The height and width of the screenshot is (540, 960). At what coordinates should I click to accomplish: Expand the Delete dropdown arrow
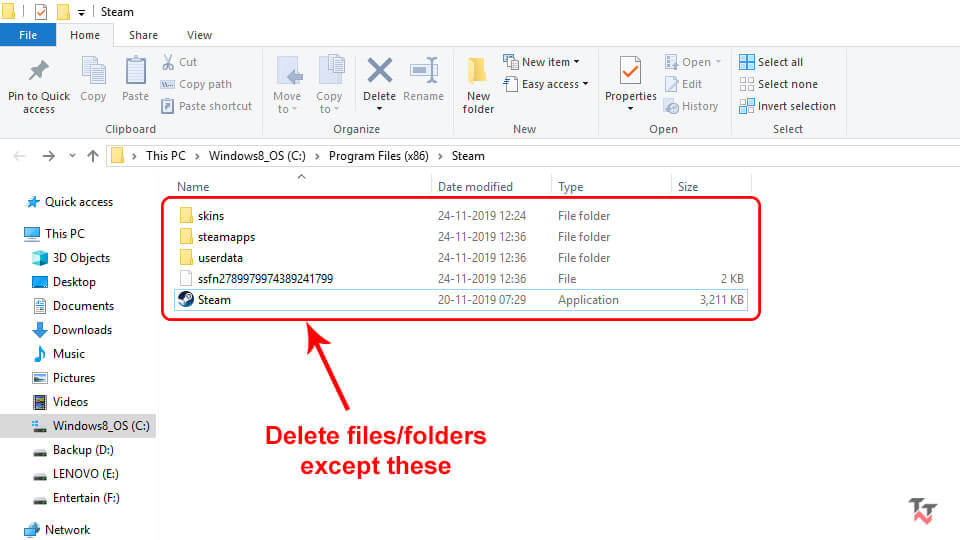pyautogui.click(x=380, y=109)
